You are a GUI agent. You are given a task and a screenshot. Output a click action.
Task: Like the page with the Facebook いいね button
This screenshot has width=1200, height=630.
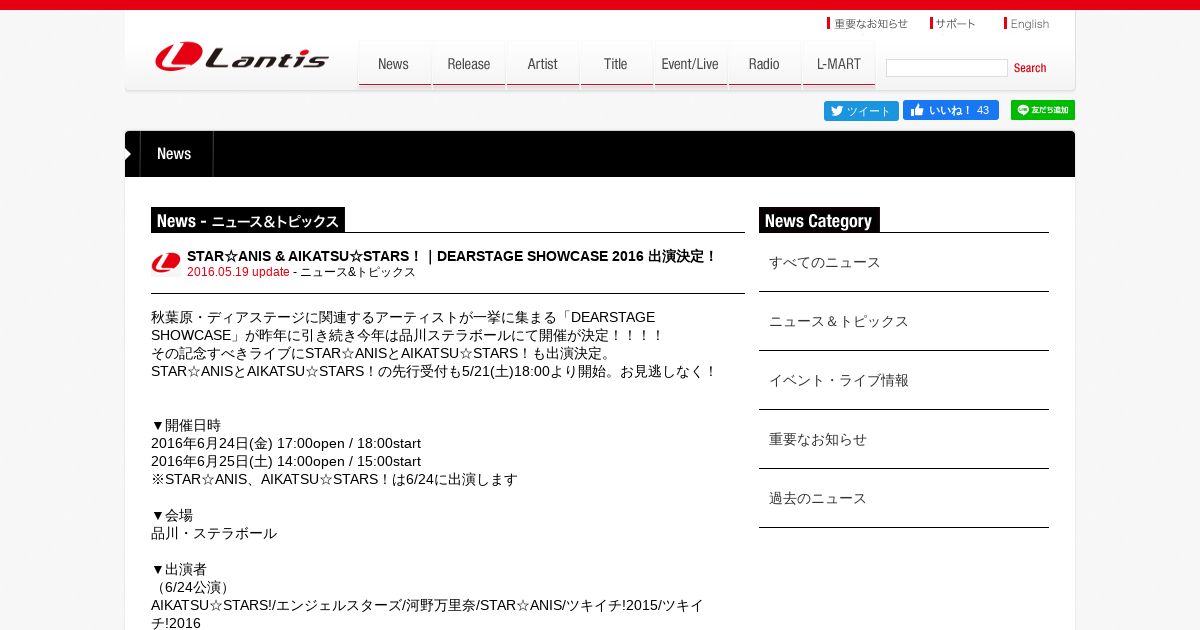click(950, 110)
